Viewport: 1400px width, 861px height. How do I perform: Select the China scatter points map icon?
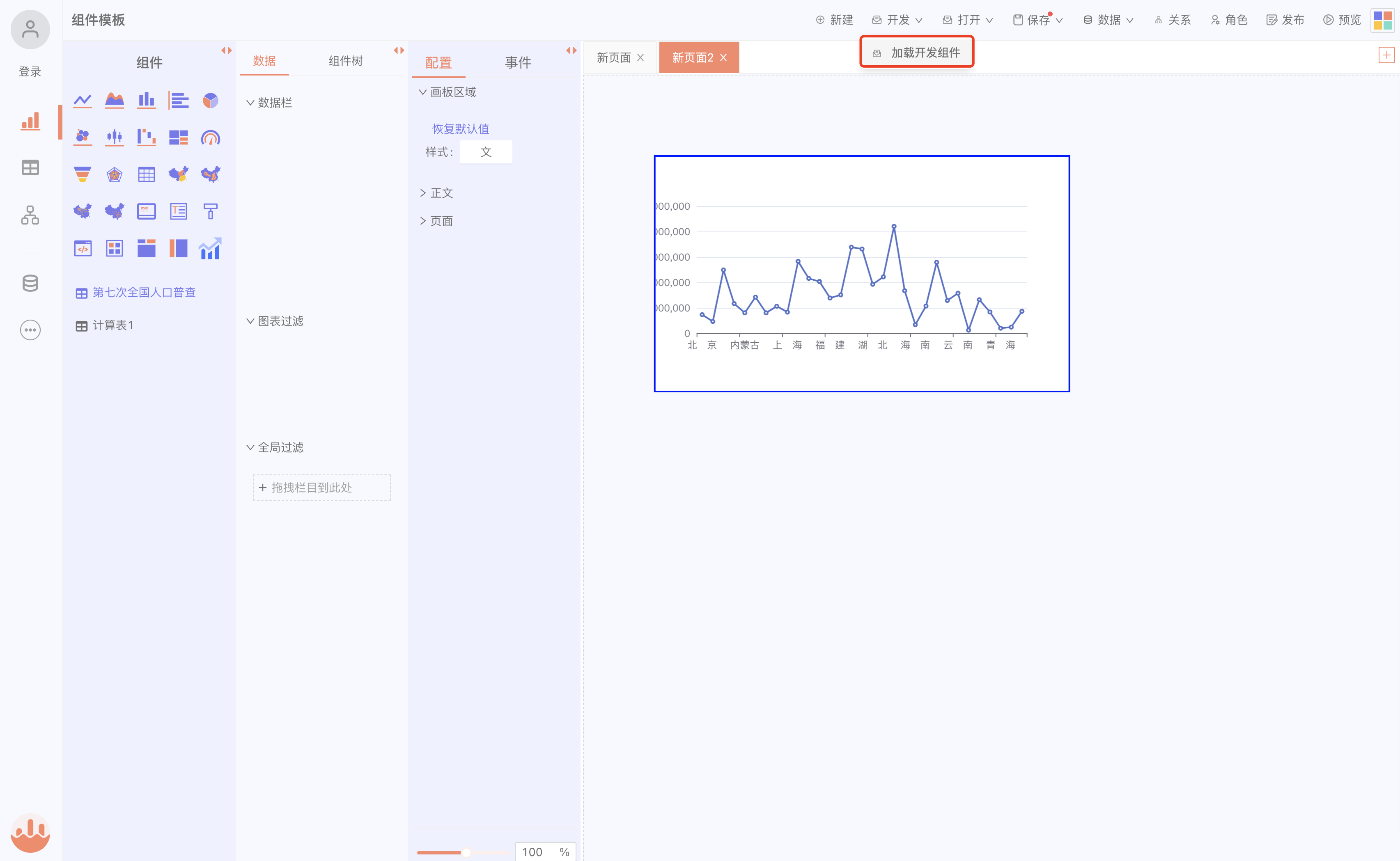pyautogui.click(x=115, y=211)
